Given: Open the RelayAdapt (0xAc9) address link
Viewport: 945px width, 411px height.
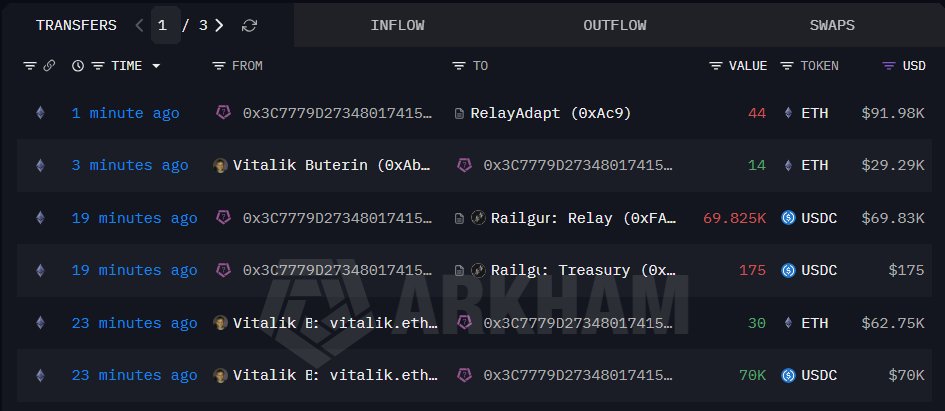Looking at the screenshot, I should tap(550, 113).
